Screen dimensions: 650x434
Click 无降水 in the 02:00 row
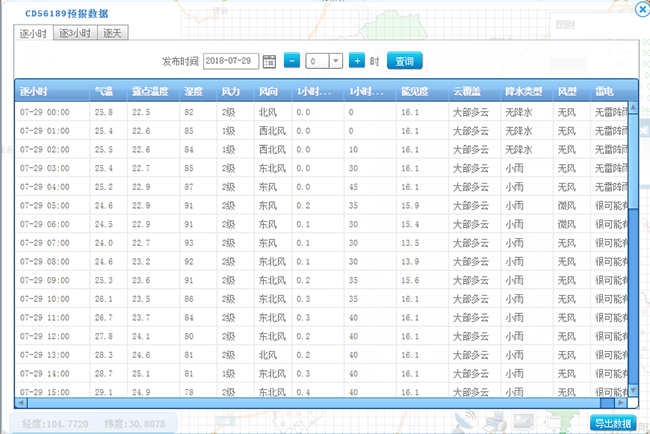point(519,150)
